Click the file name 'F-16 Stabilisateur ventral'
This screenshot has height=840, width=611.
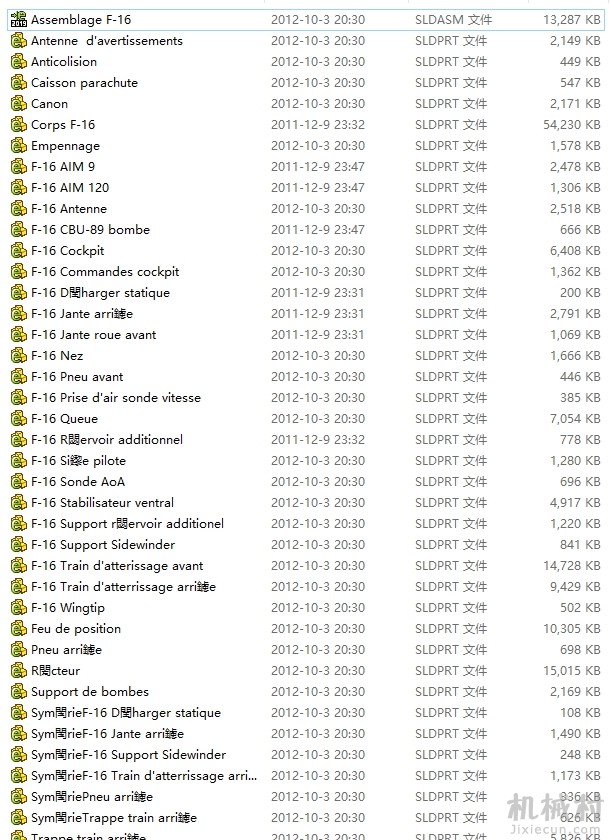102,502
